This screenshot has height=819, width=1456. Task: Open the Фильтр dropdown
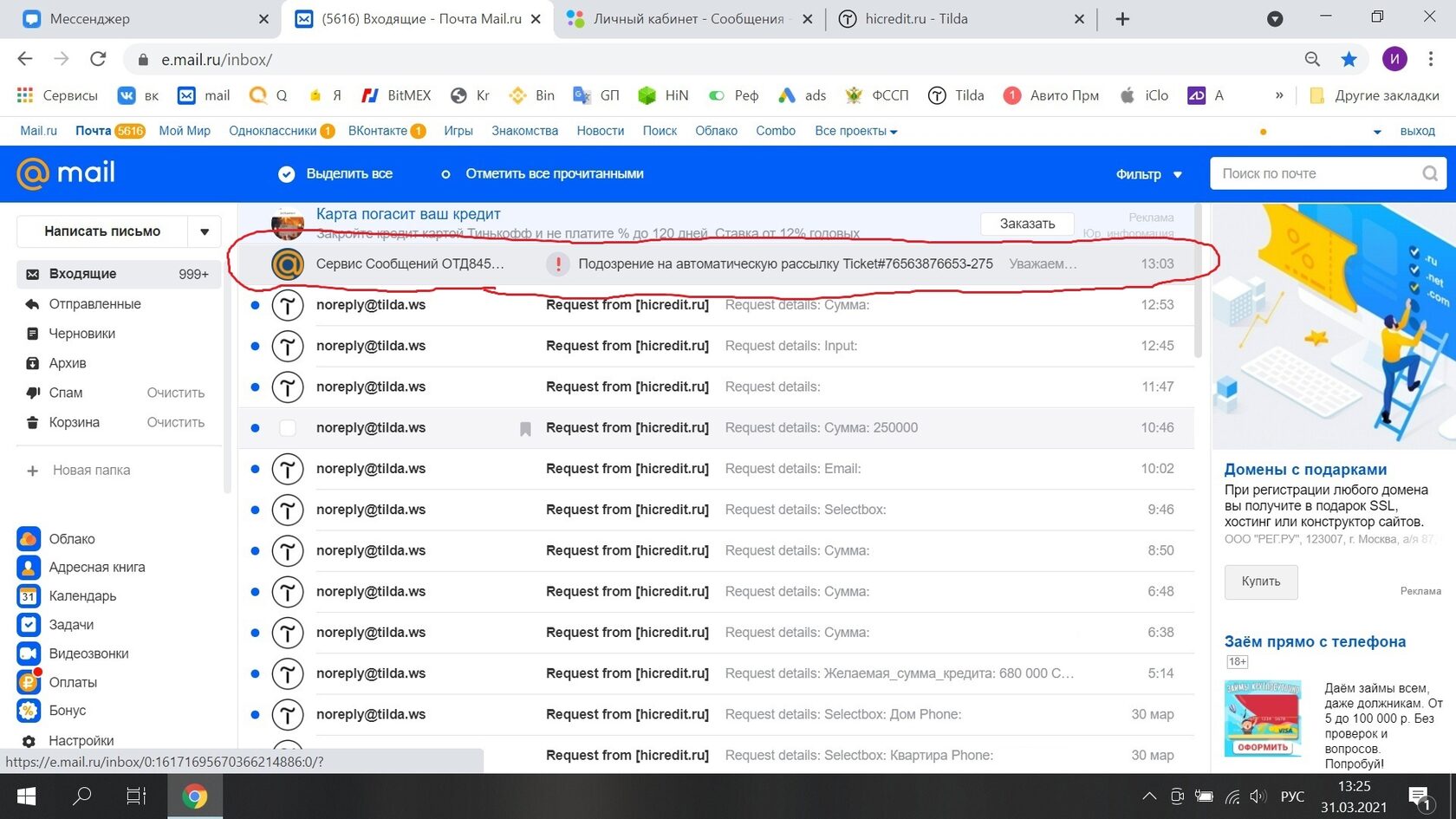click(1149, 174)
